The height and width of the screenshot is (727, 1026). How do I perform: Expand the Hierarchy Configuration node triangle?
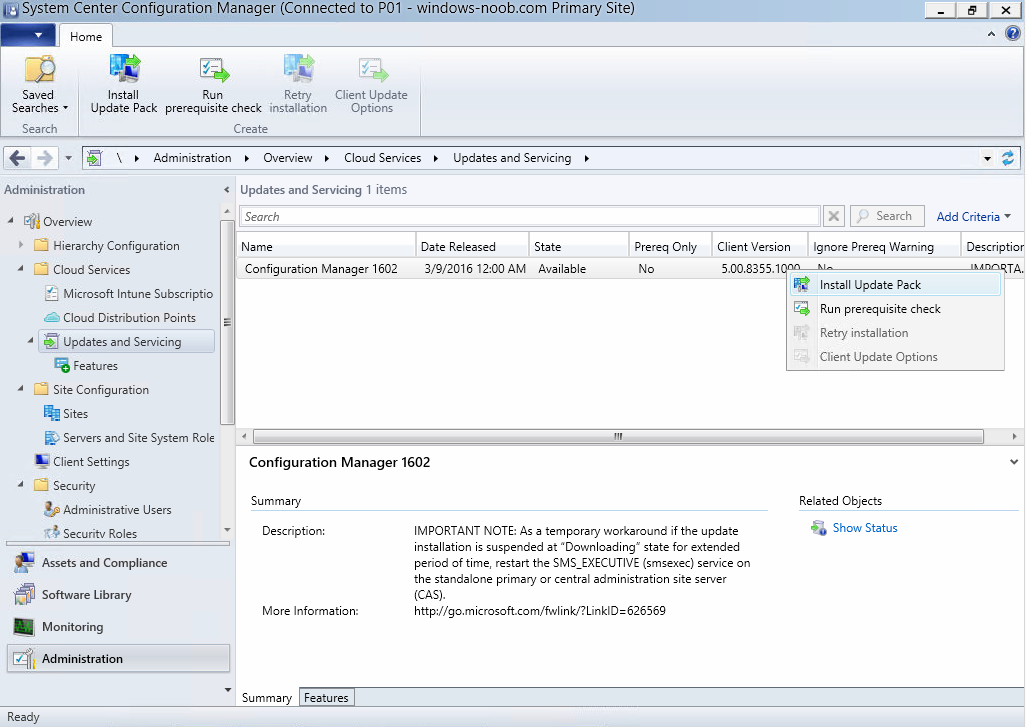tap(21, 245)
